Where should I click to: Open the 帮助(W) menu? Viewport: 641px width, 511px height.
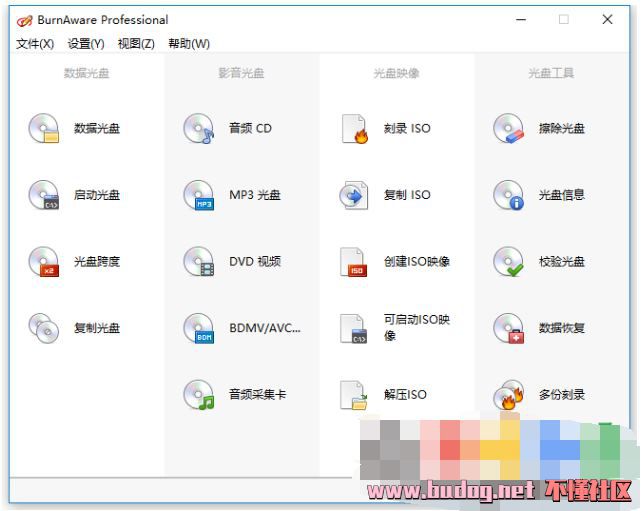point(189,44)
